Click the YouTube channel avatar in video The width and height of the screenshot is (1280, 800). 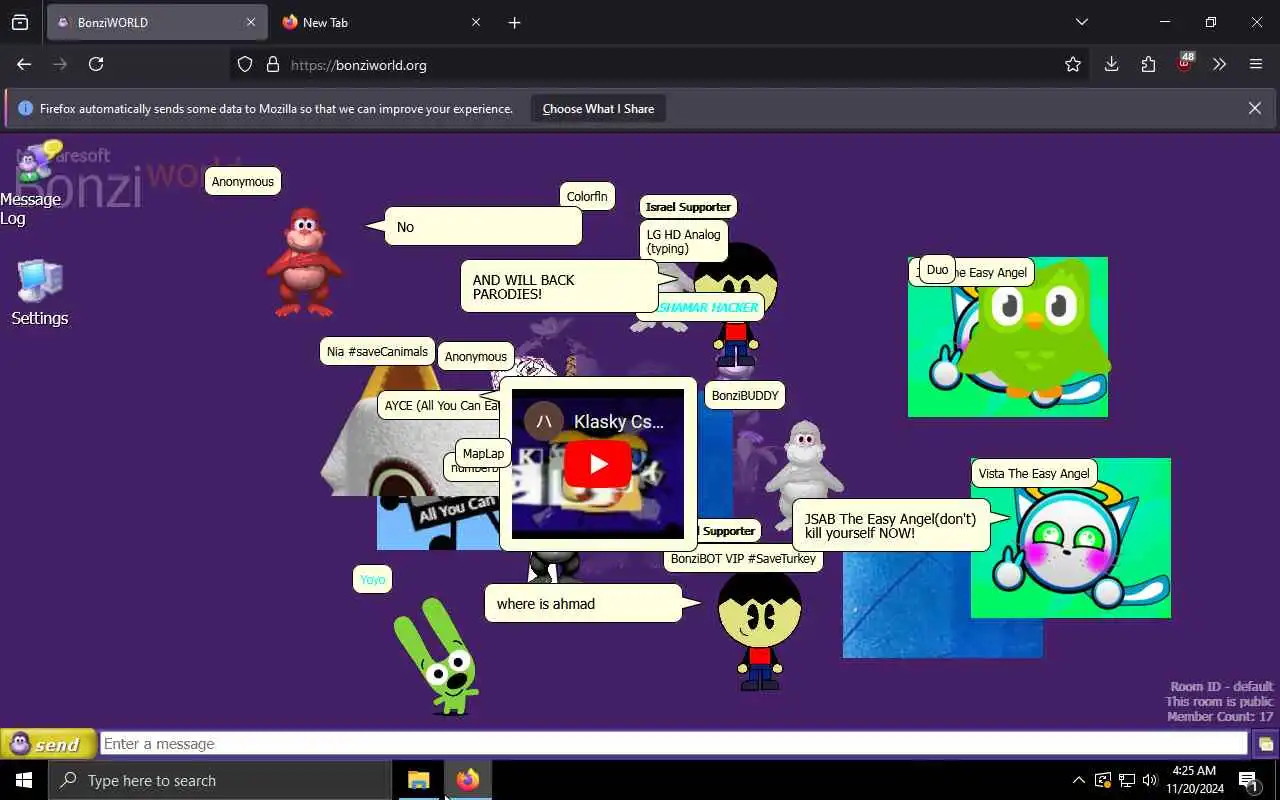coord(544,421)
